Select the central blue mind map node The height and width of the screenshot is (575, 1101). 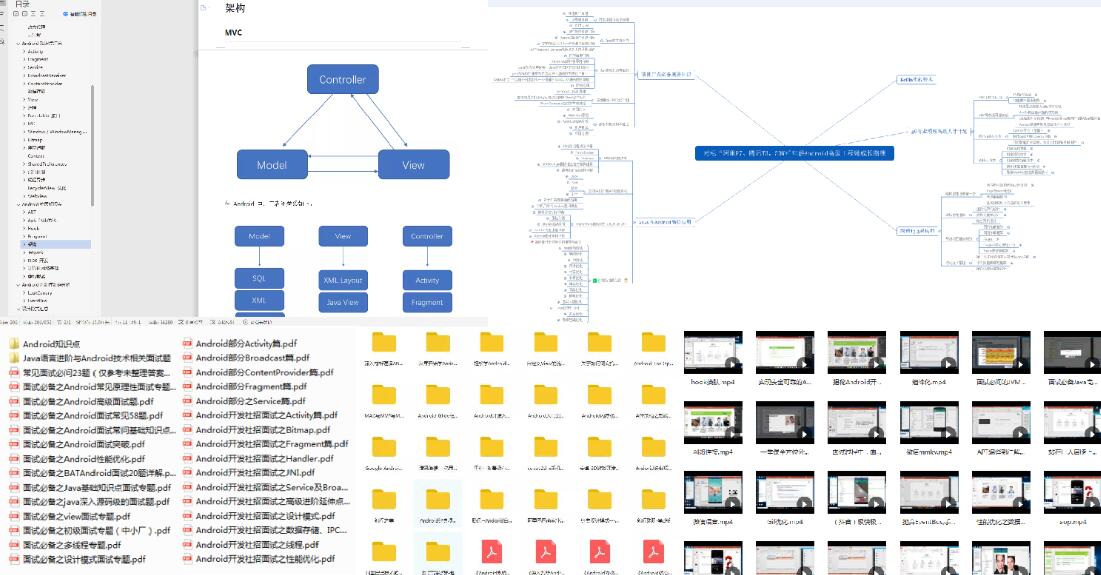794,153
